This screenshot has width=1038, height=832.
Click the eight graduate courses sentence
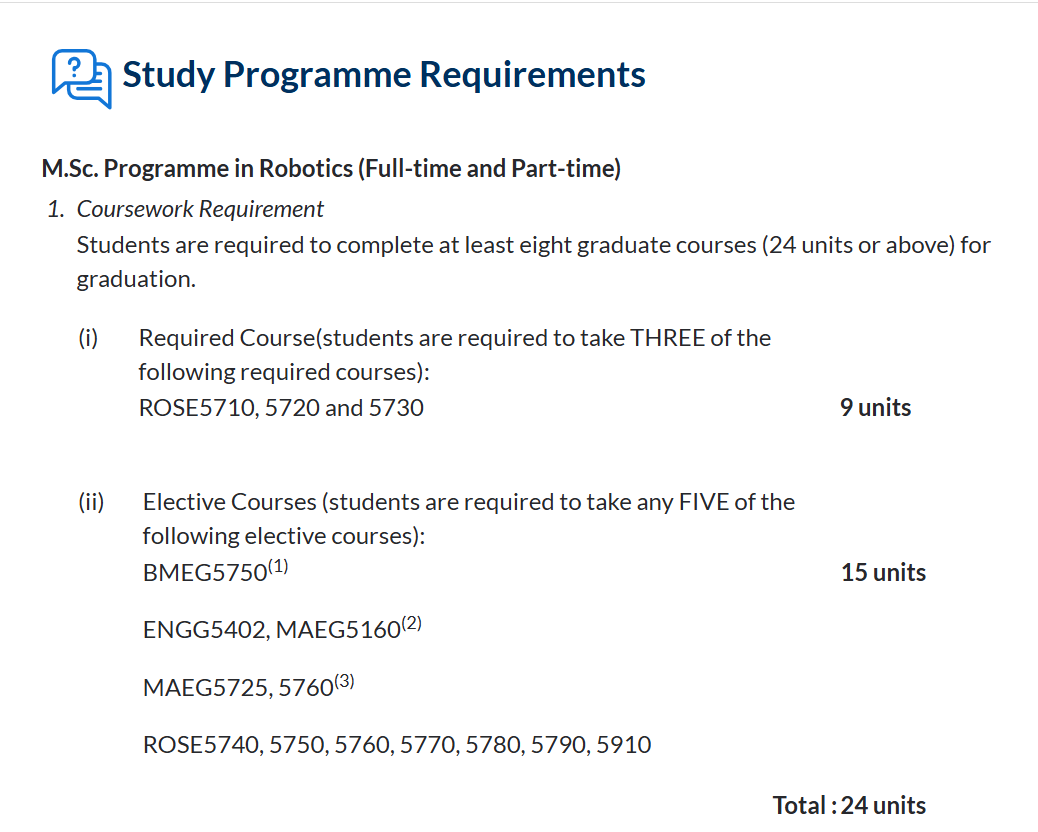click(533, 246)
